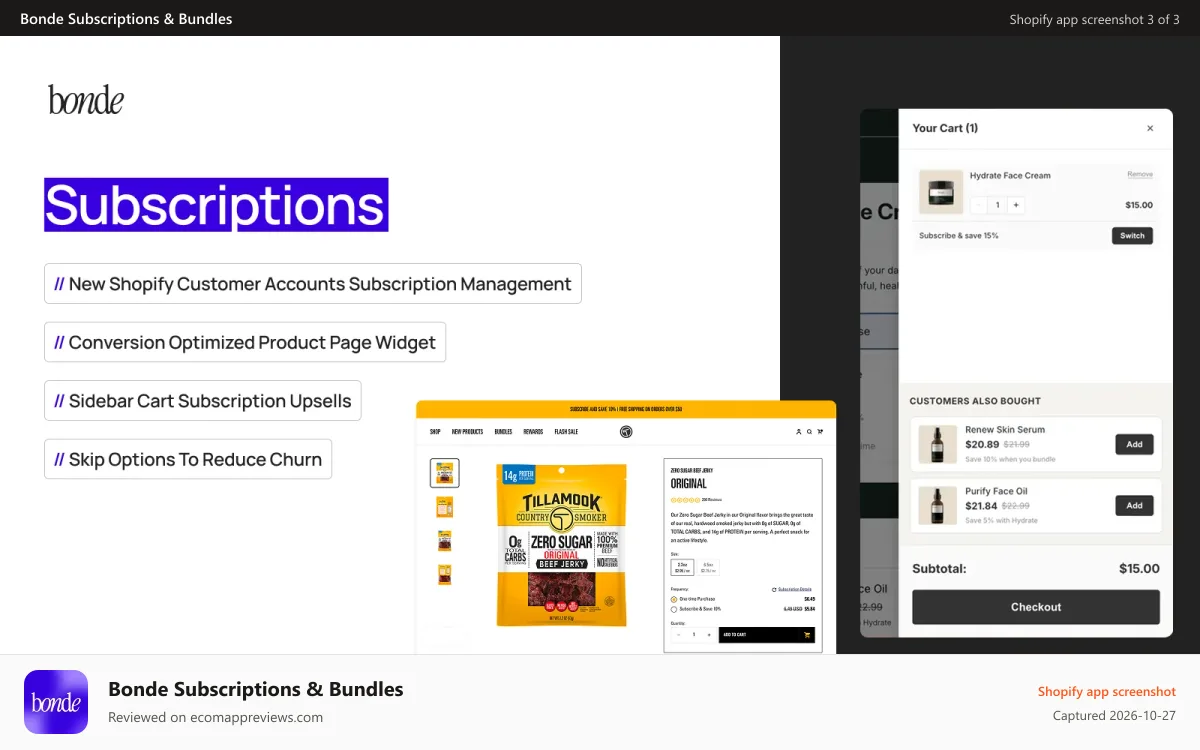Screen dimensions: 1200x750
Task: Select One-time Purchase radio option
Action: pyautogui.click(x=674, y=599)
